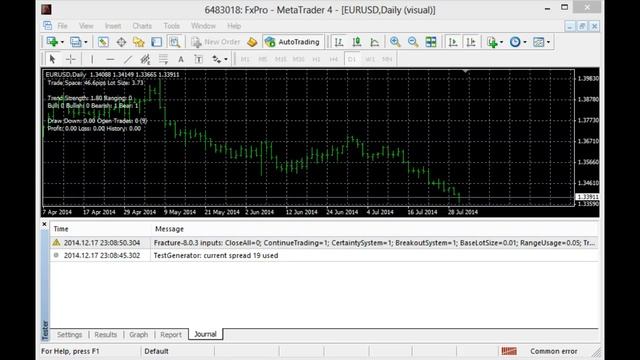Select the M5 timeframe
640x360 pixels.
pos(262,59)
